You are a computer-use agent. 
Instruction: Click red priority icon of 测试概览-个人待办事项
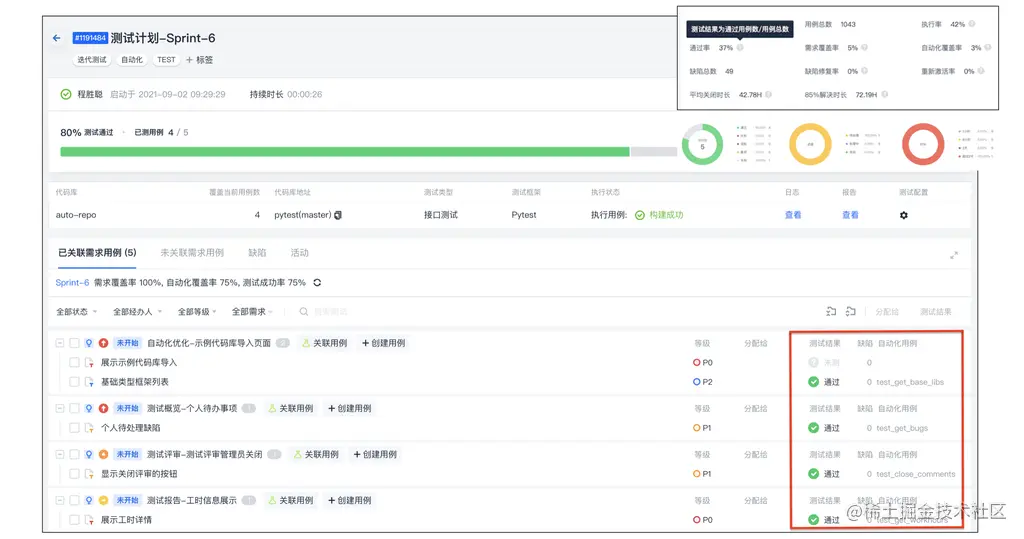click(x=103, y=408)
